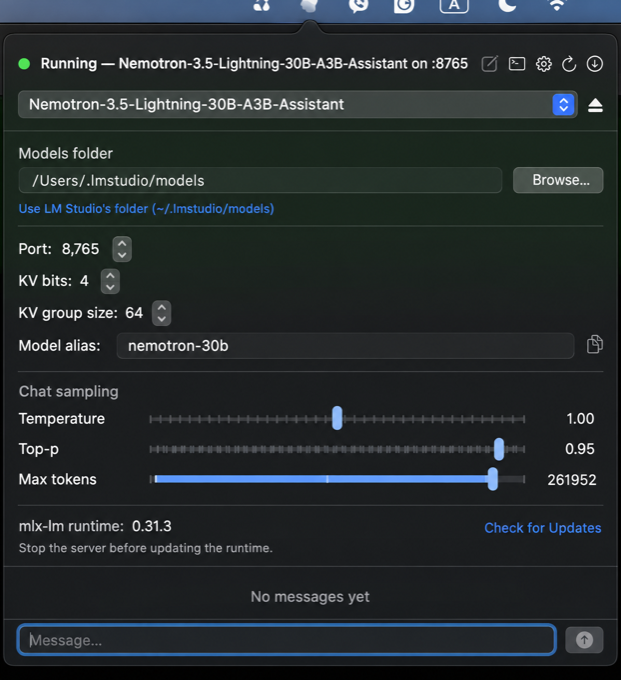Increase KV group size with up arrow
The width and height of the screenshot is (621, 680).
[161, 307]
